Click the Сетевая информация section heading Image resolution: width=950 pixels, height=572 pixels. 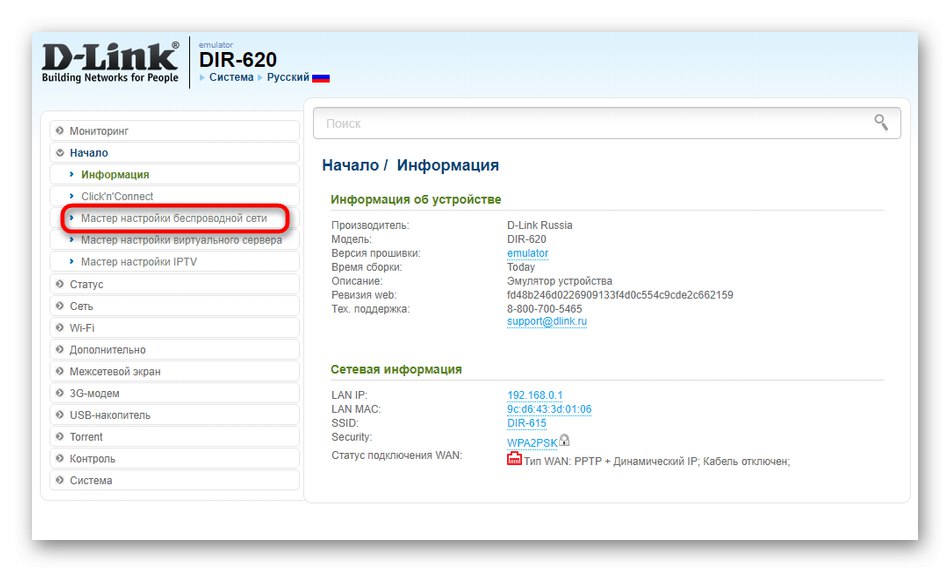point(396,370)
